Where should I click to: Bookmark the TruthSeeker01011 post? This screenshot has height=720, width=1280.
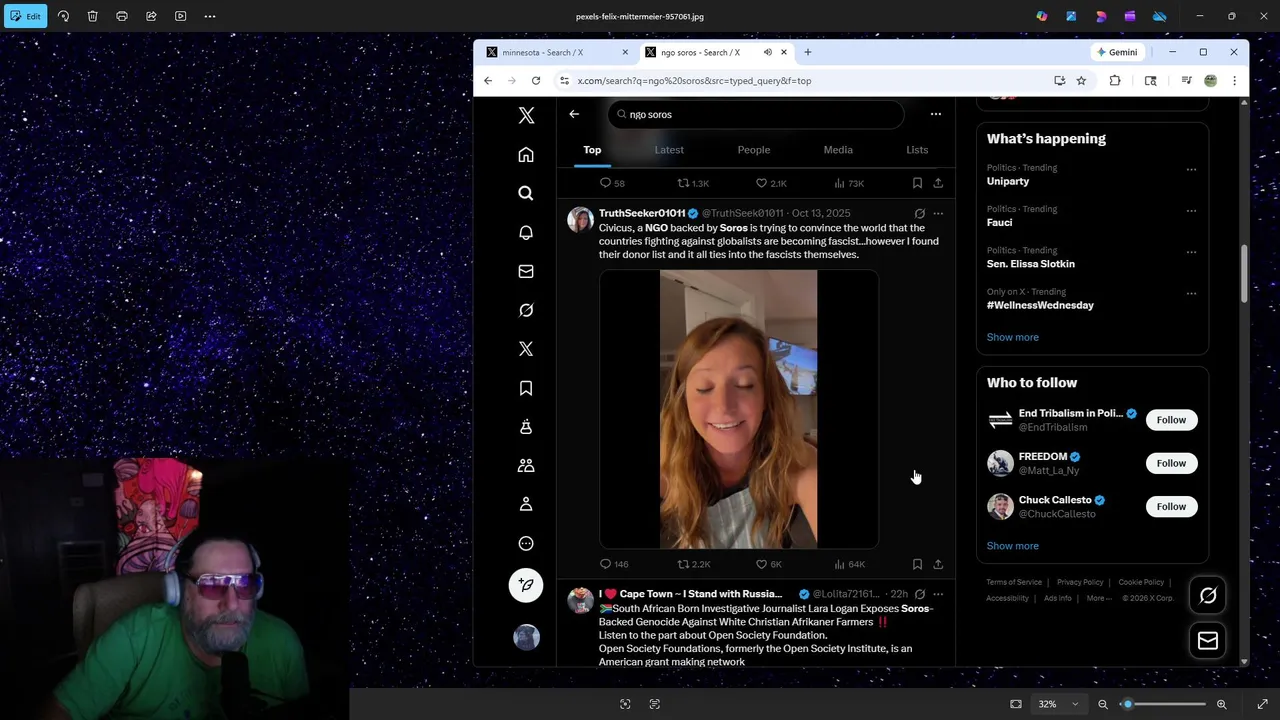(x=917, y=564)
